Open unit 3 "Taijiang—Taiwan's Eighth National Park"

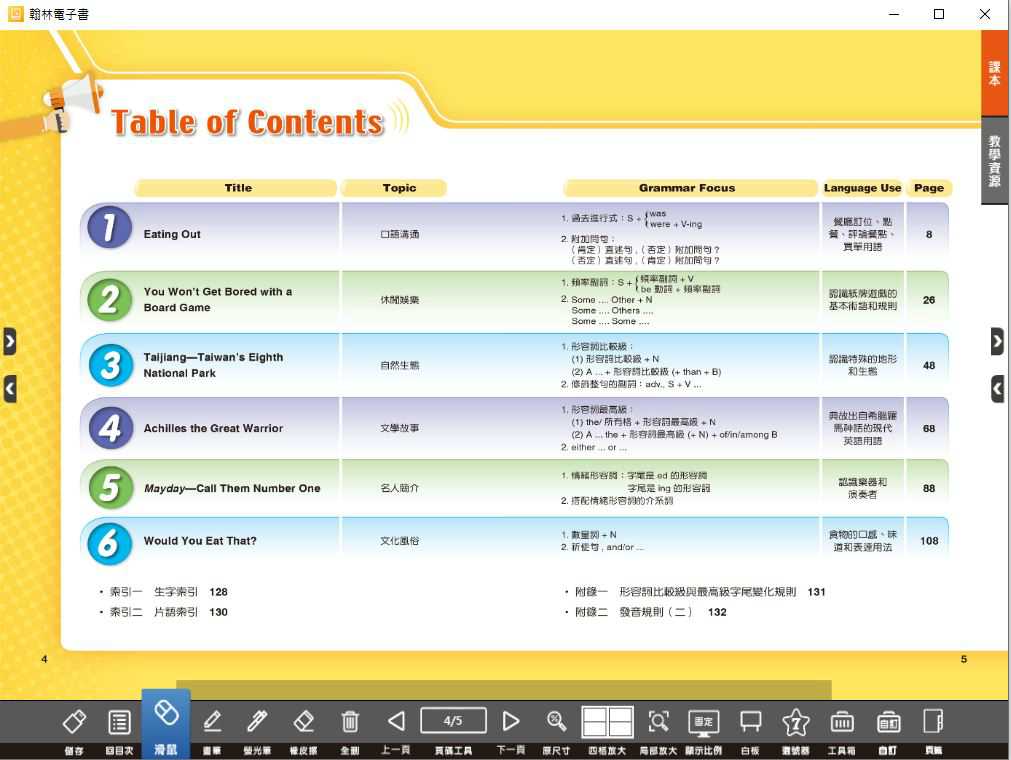point(213,365)
